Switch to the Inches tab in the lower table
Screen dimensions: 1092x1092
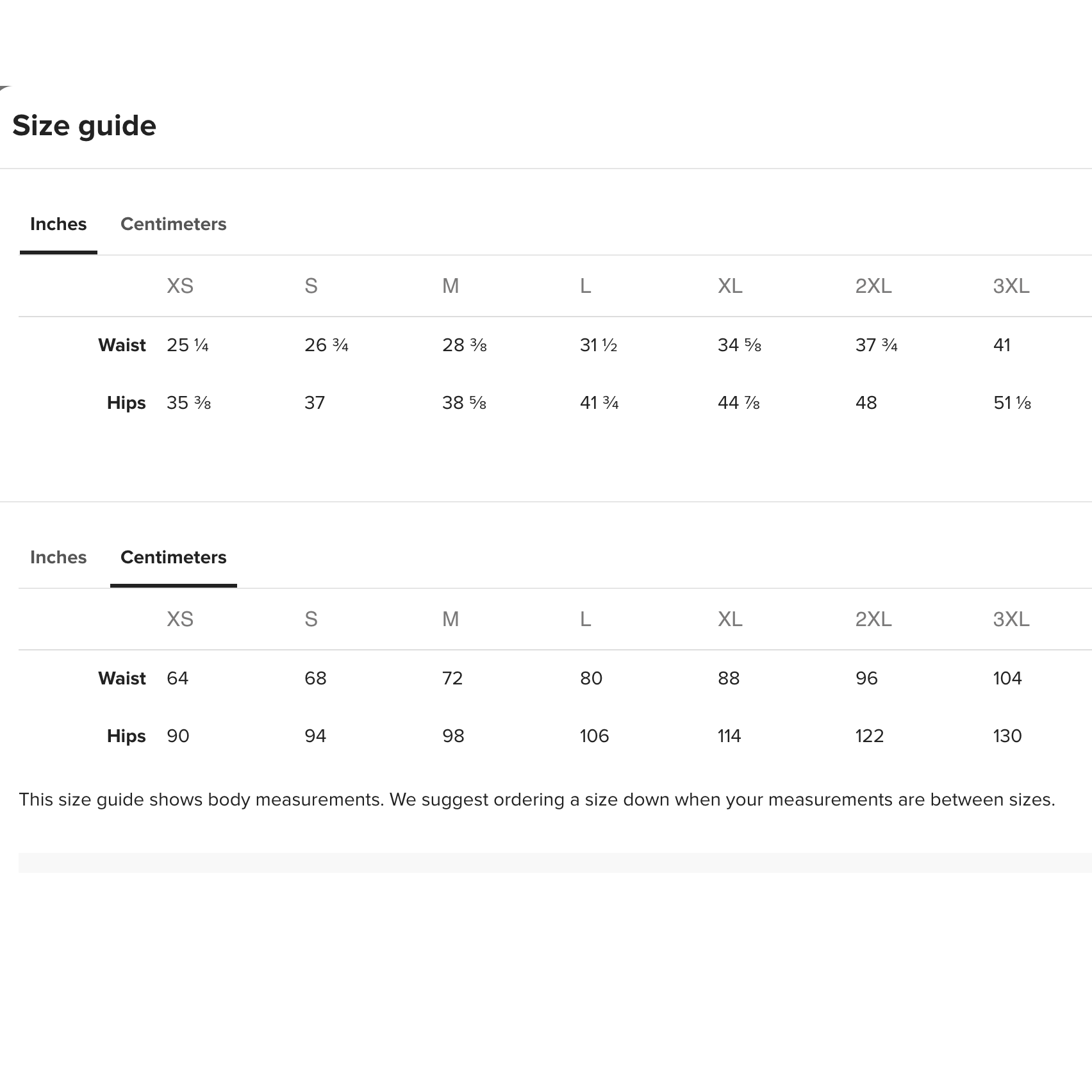(x=58, y=558)
